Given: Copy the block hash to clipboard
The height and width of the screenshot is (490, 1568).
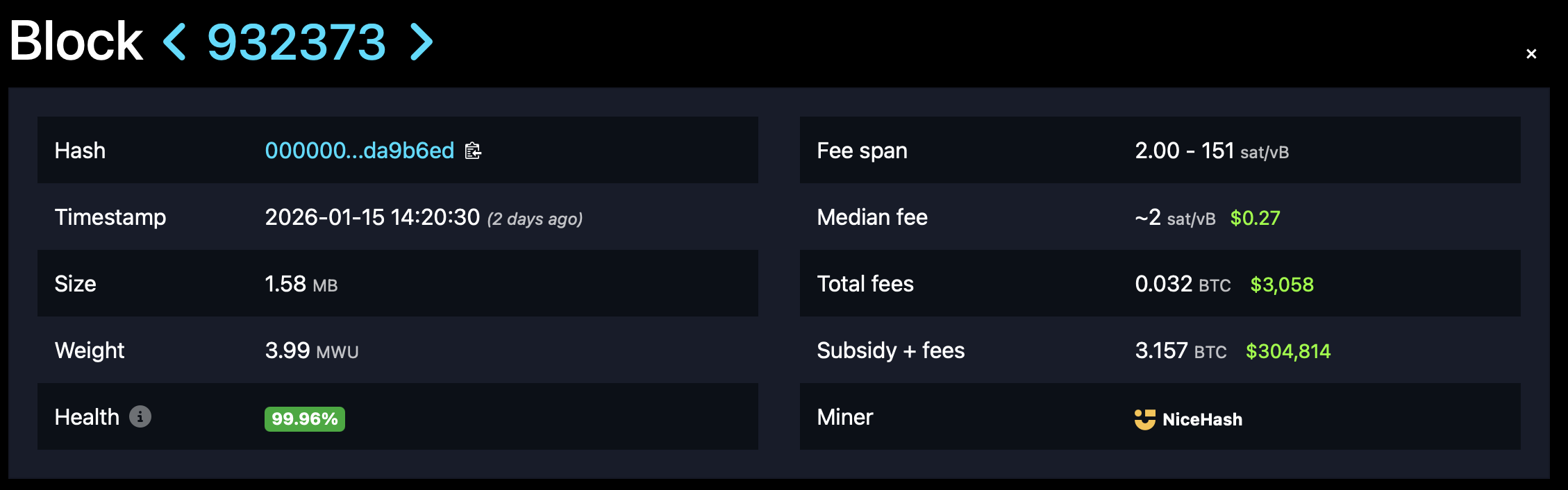Looking at the screenshot, I should pos(473,151).
